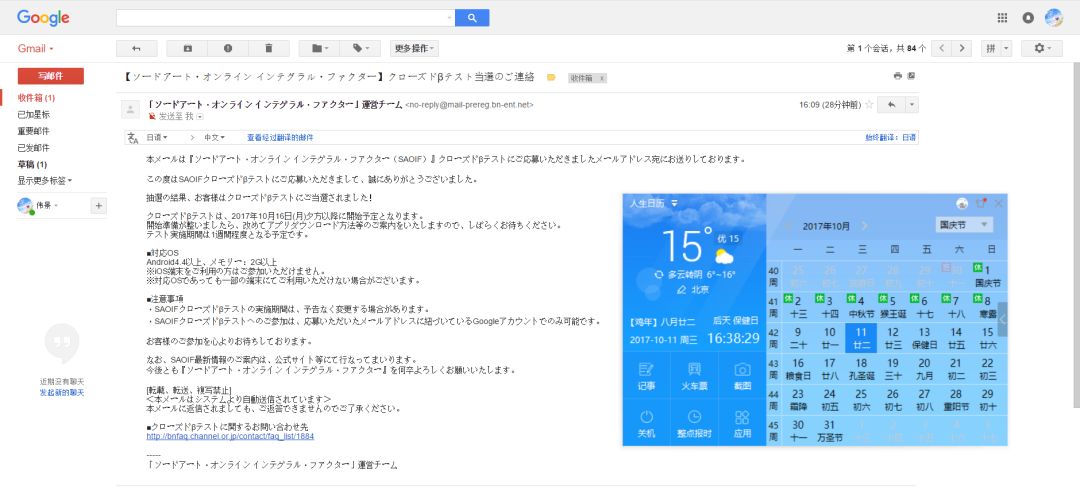Expand the Gmail product switcher dropdown
The height and width of the screenshot is (489, 1080).
click(x=36, y=49)
